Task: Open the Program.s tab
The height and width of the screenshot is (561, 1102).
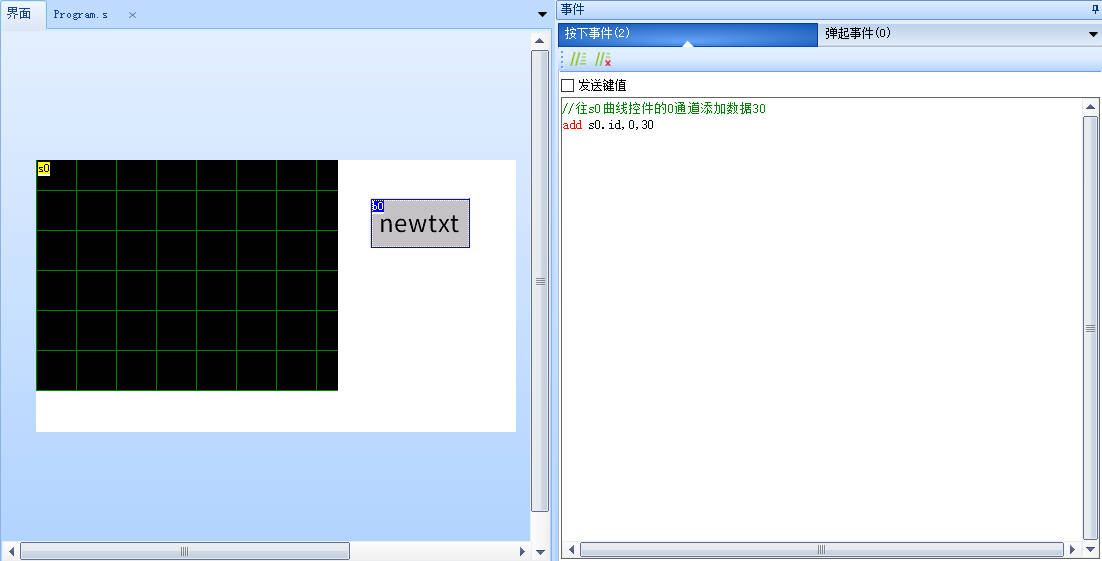Action: point(81,15)
